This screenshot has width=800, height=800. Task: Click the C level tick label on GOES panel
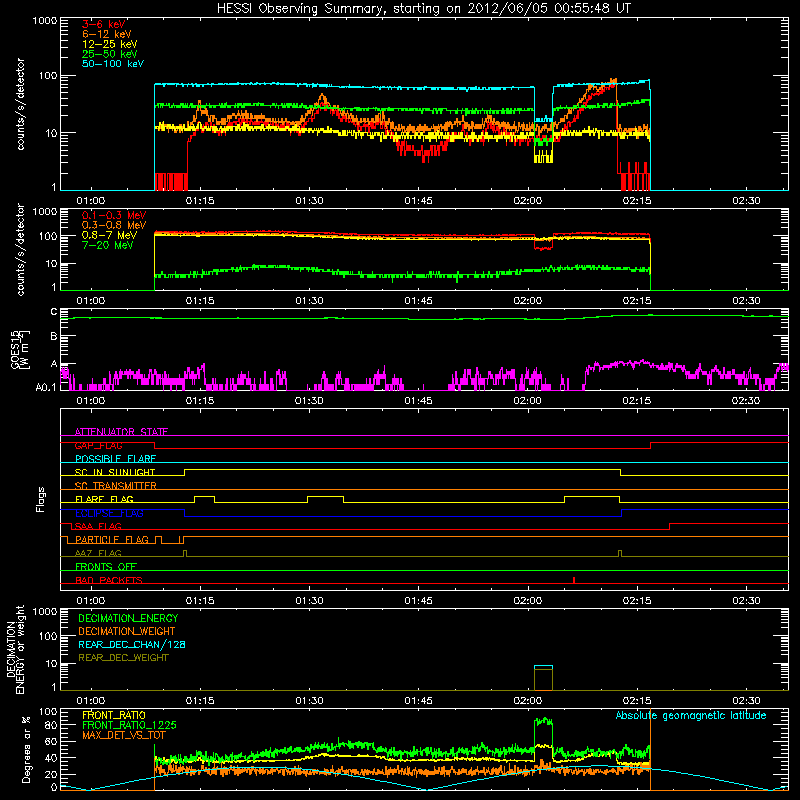tap(54, 312)
